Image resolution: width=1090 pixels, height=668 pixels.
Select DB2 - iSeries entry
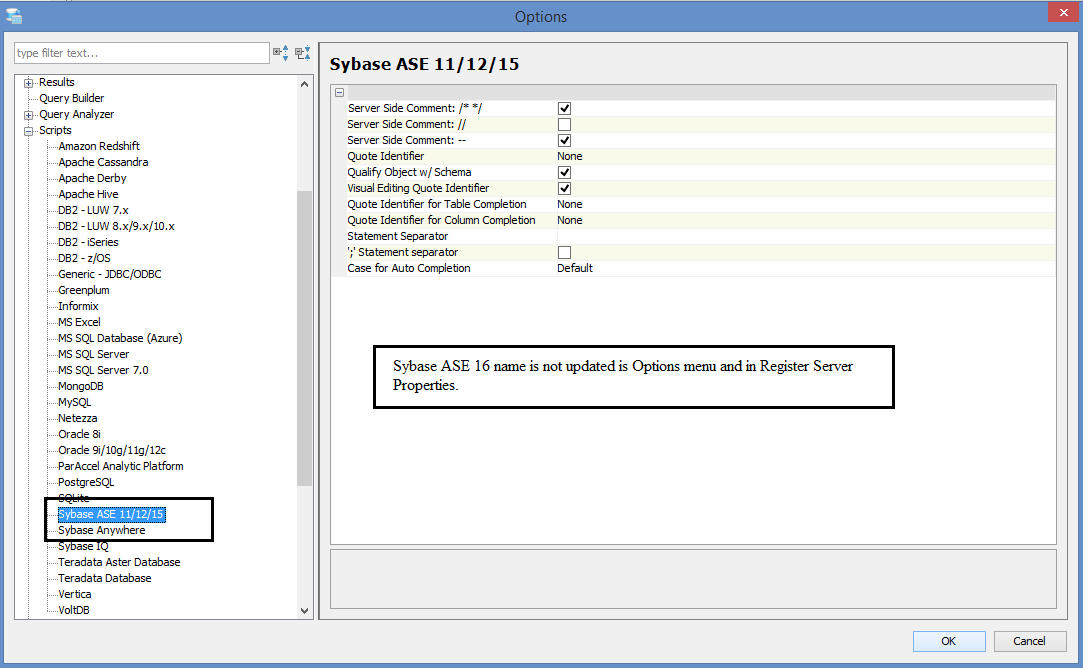88,242
